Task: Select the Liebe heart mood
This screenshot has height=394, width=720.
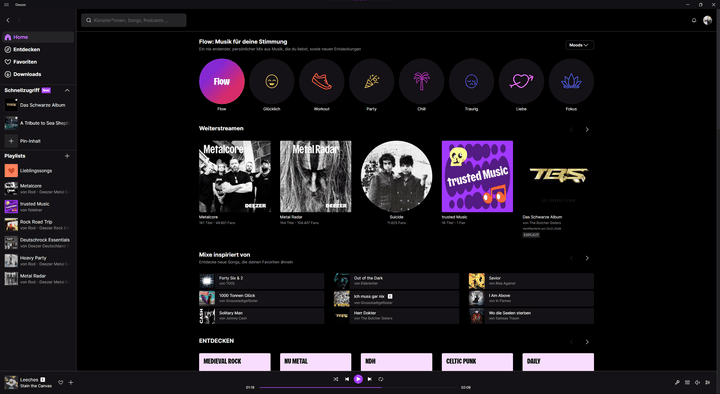Action: point(521,81)
